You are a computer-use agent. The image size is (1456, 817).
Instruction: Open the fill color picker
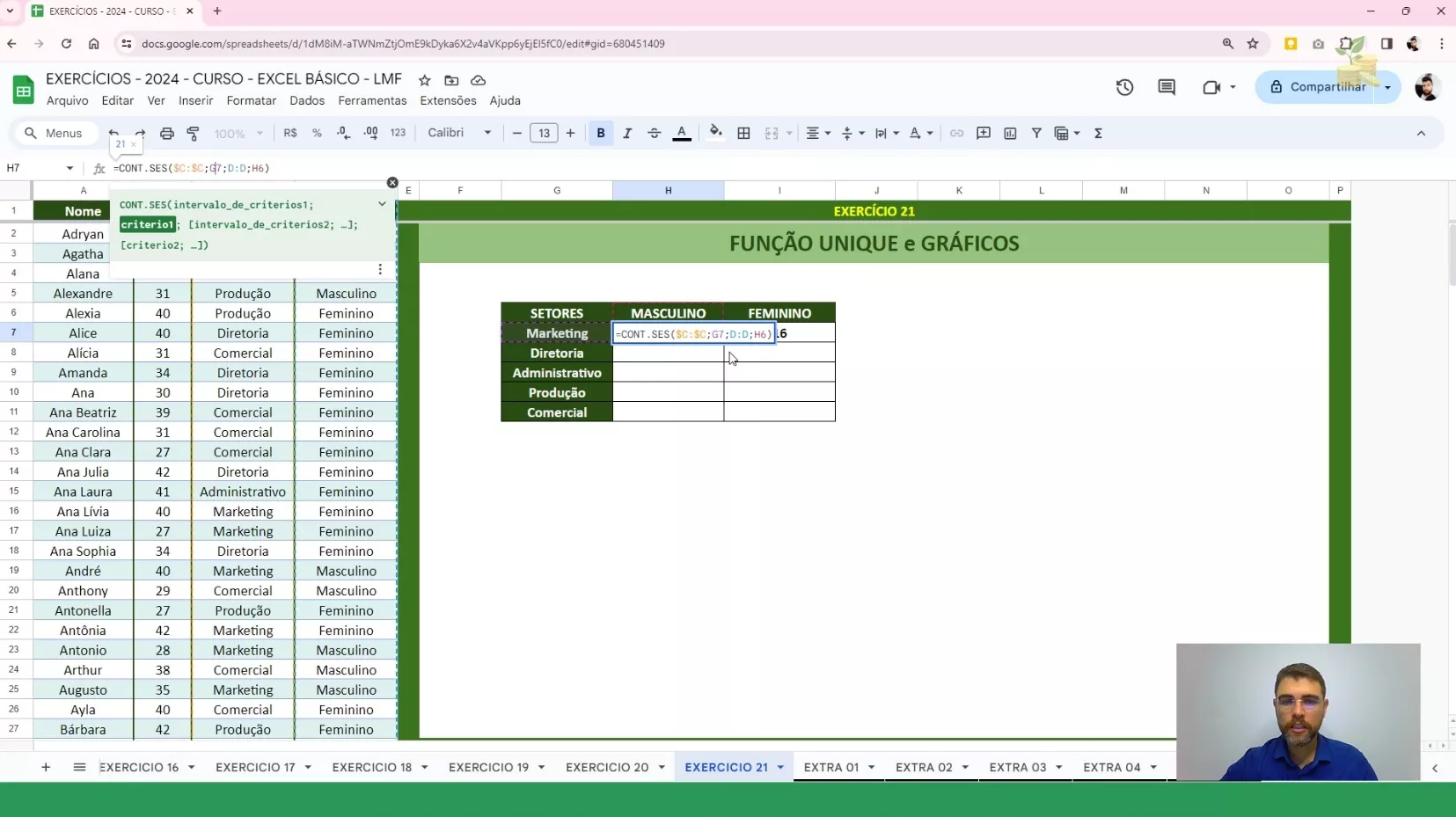[716, 134]
